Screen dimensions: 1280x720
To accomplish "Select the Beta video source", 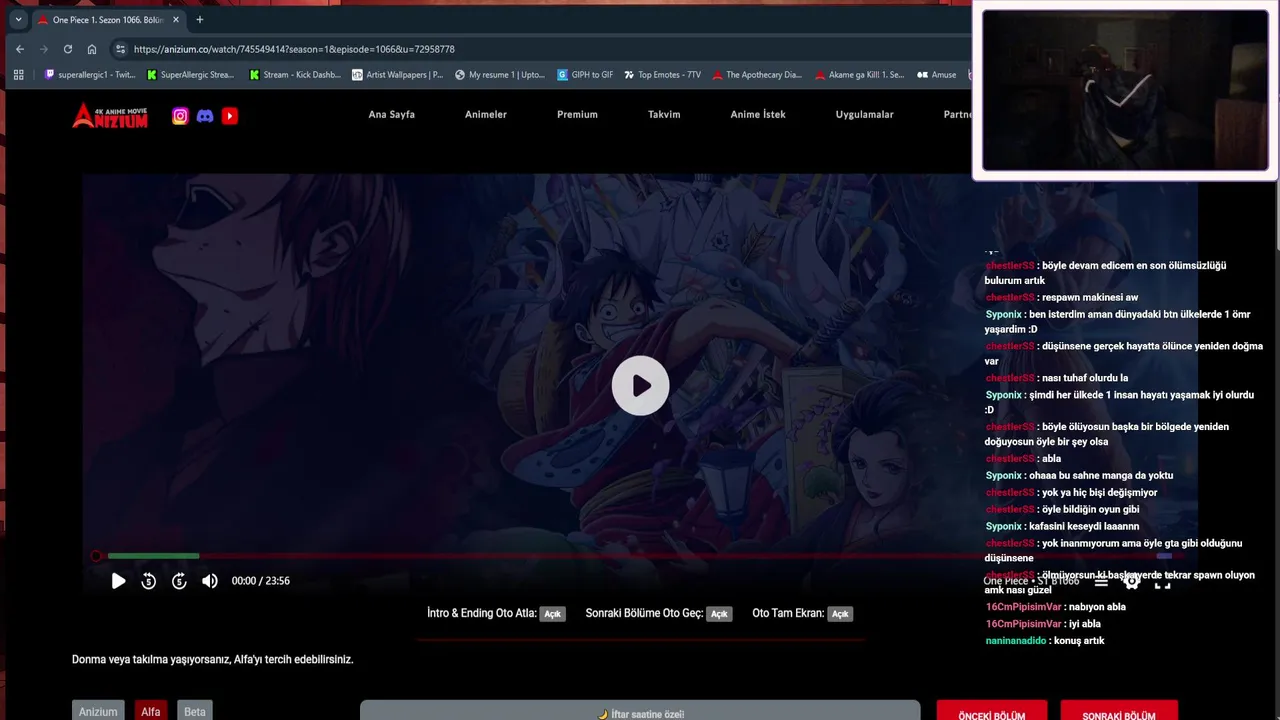I will [195, 711].
